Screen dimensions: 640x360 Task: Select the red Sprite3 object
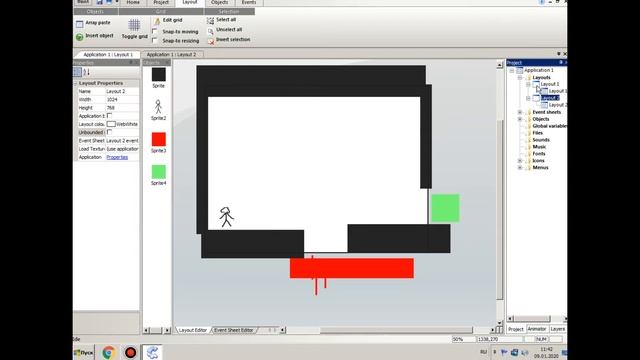(159, 139)
